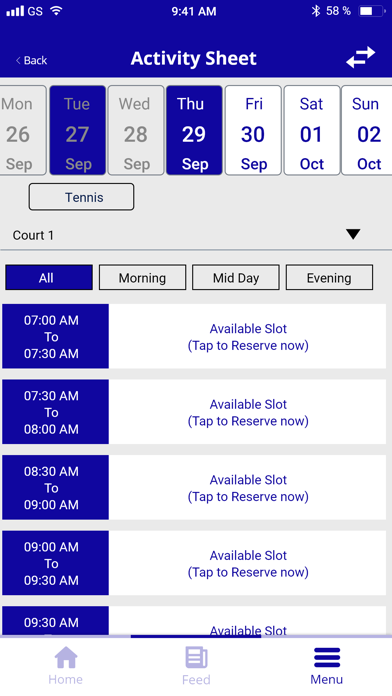Image resolution: width=392 pixels, height=696 pixels.
Task: Reserve the 07:00 AM available slot
Action: (x=248, y=336)
